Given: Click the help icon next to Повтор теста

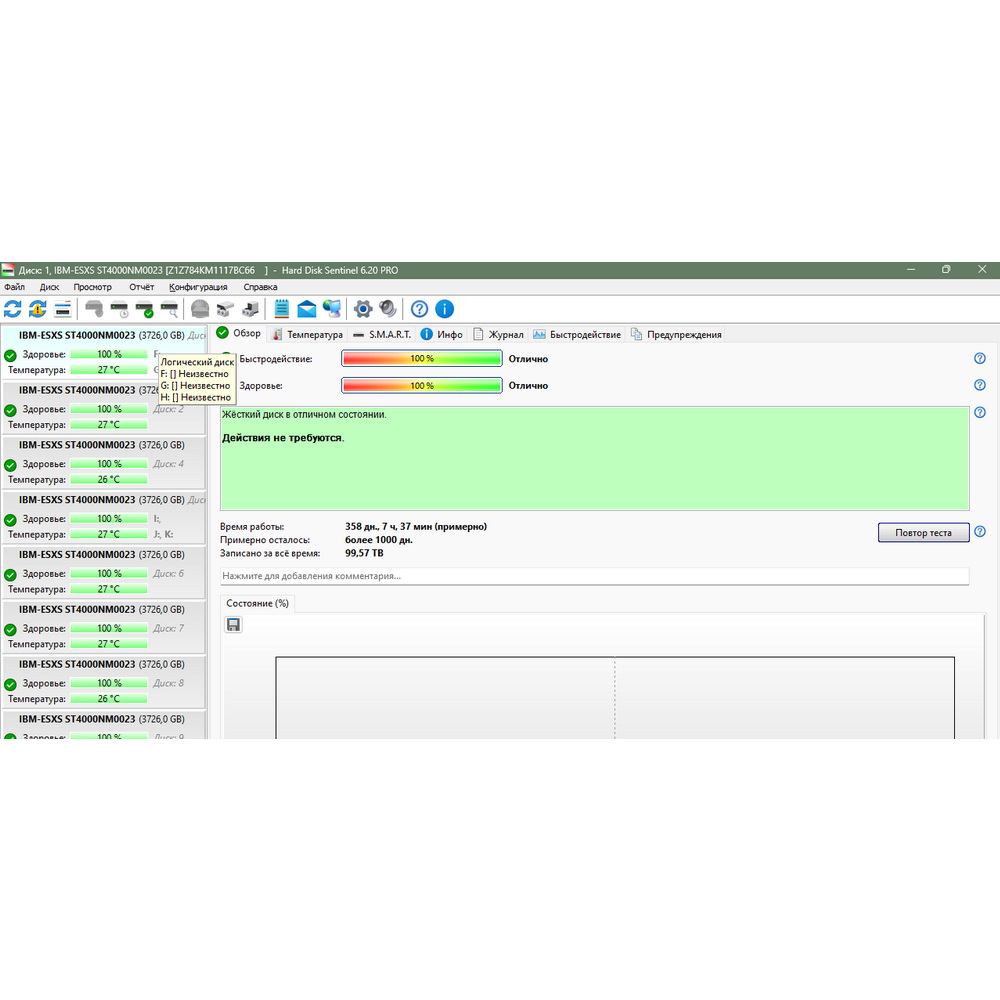Looking at the screenshot, I should [x=980, y=531].
